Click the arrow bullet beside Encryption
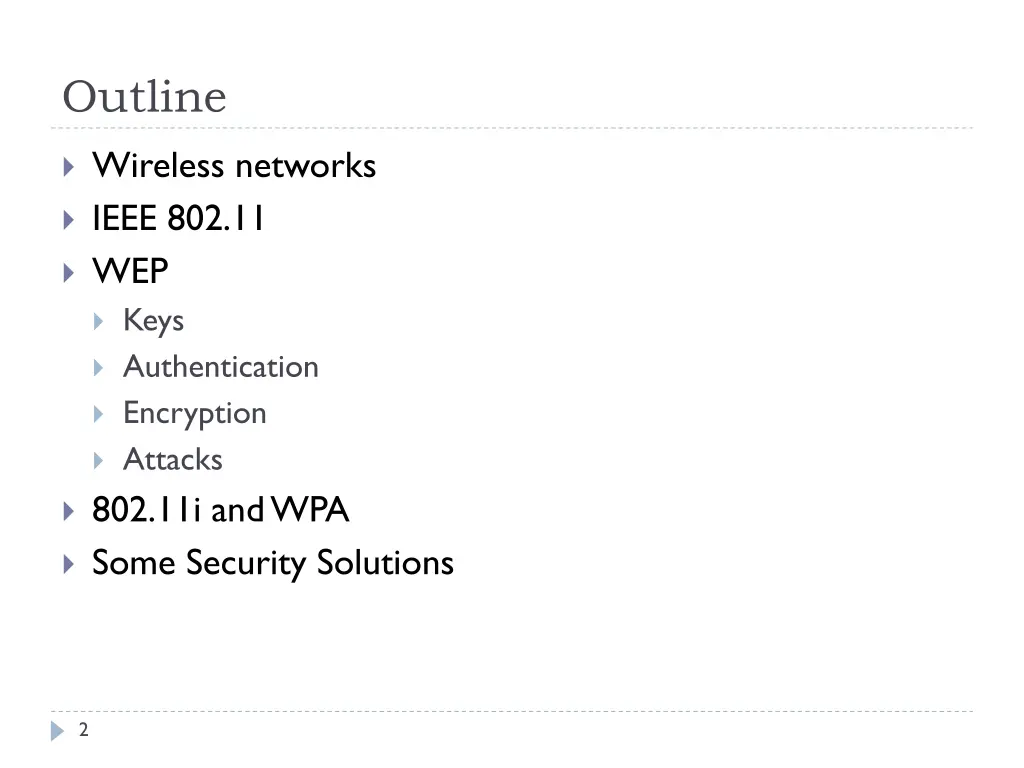This screenshot has width=1024, height=768. [99, 414]
